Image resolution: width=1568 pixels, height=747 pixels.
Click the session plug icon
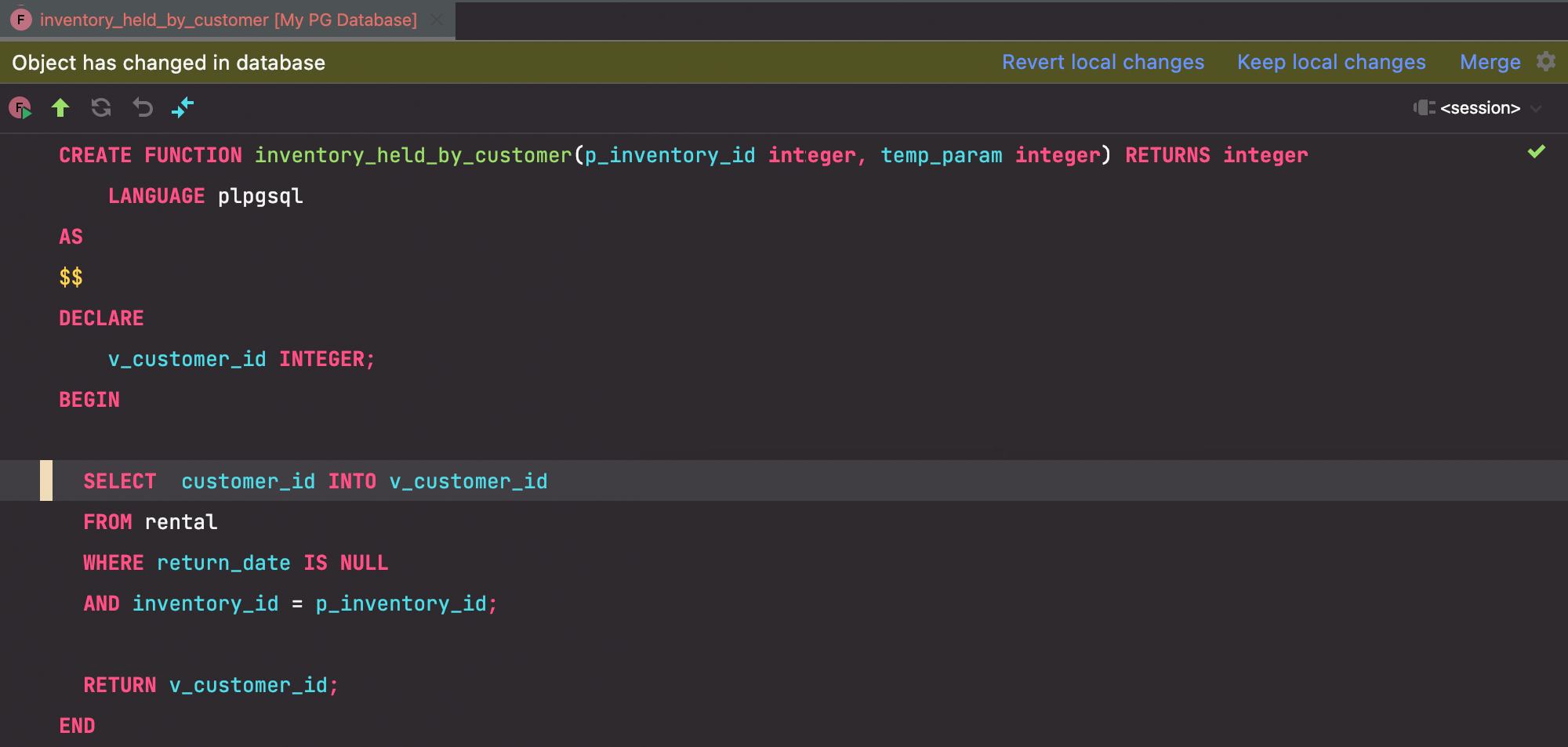coord(1424,108)
